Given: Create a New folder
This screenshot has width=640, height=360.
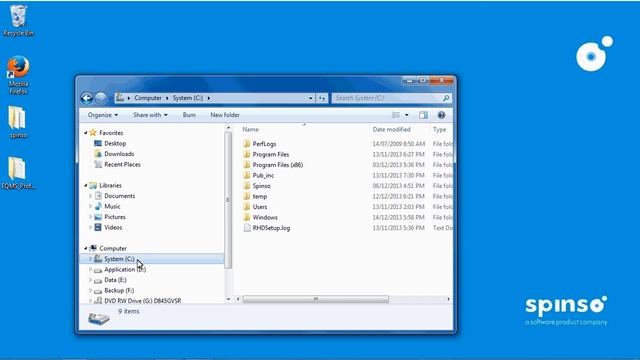Looking at the screenshot, I should [225, 115].
